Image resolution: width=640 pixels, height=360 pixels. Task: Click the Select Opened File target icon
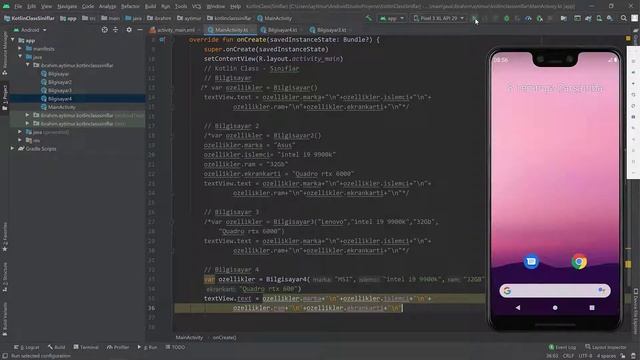click(104, 30)
